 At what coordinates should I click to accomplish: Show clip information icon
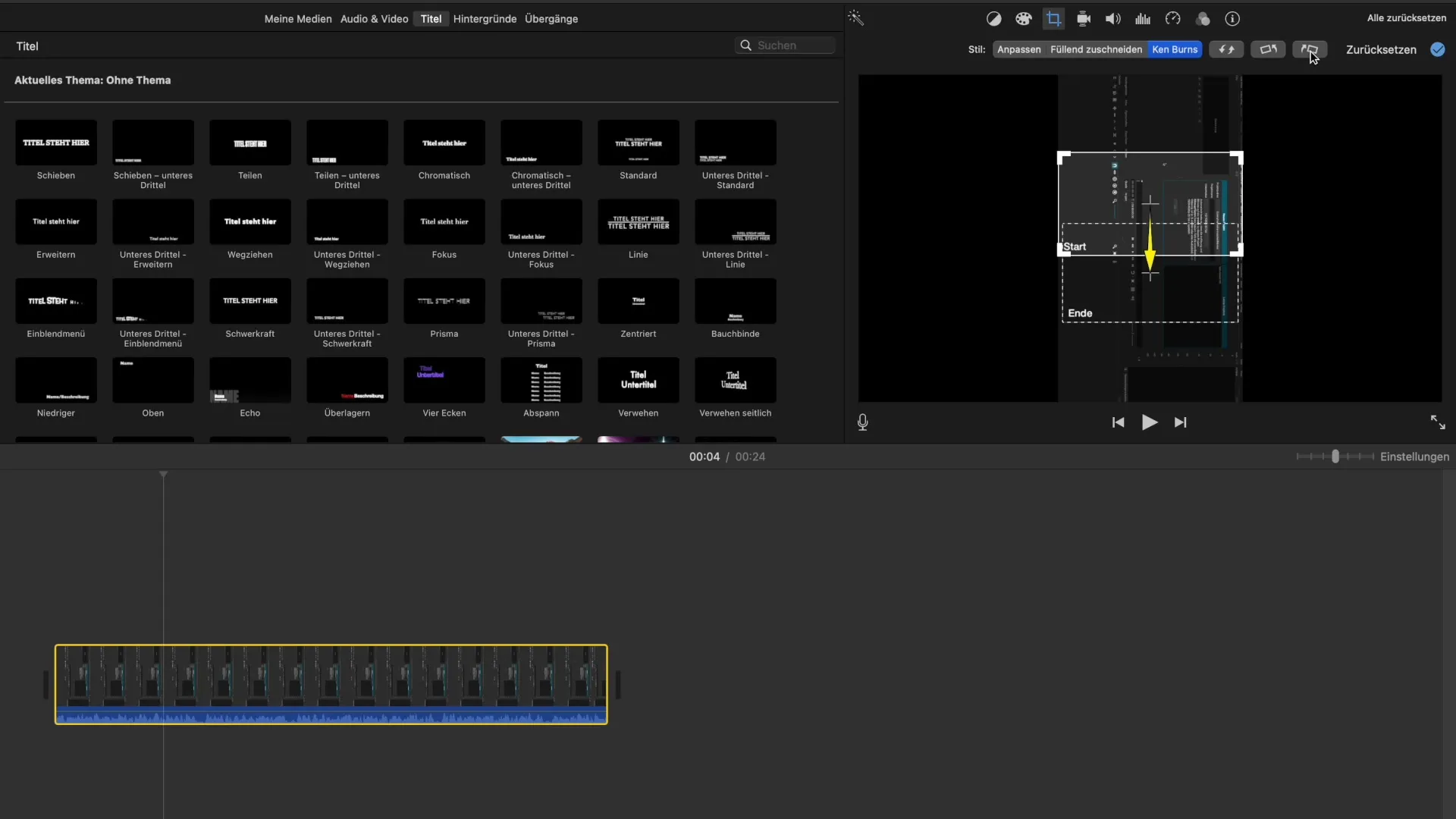pos(1232,19)
